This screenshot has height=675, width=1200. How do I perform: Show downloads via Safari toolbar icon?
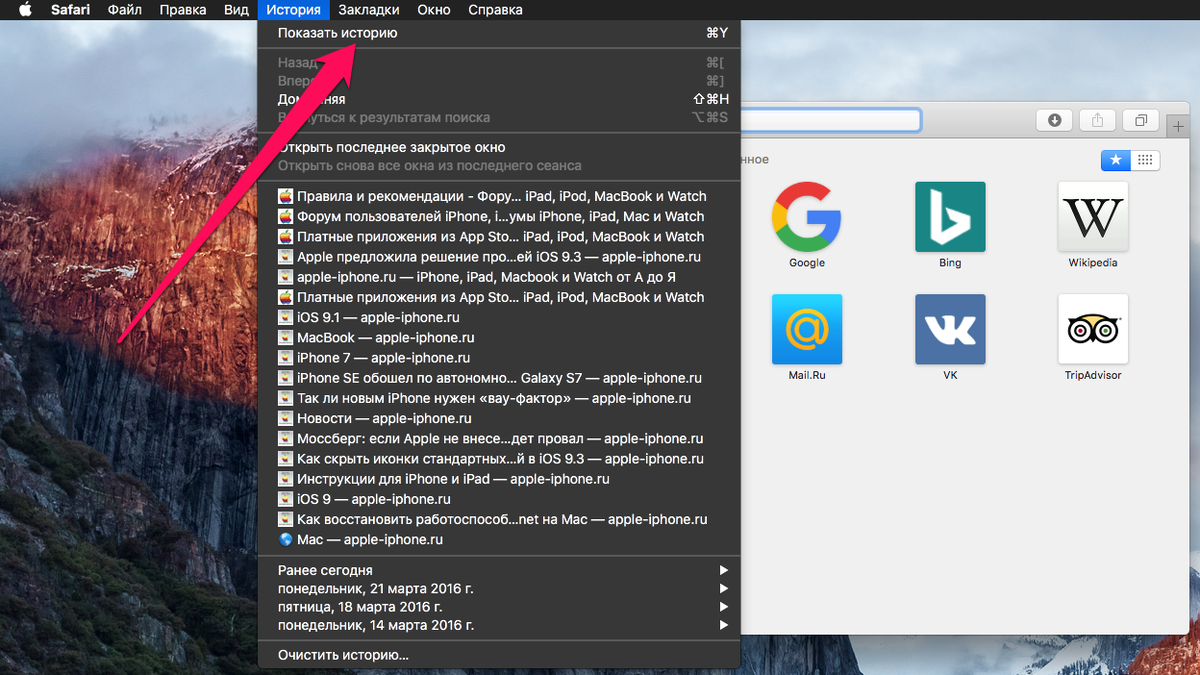point(1054,120)
